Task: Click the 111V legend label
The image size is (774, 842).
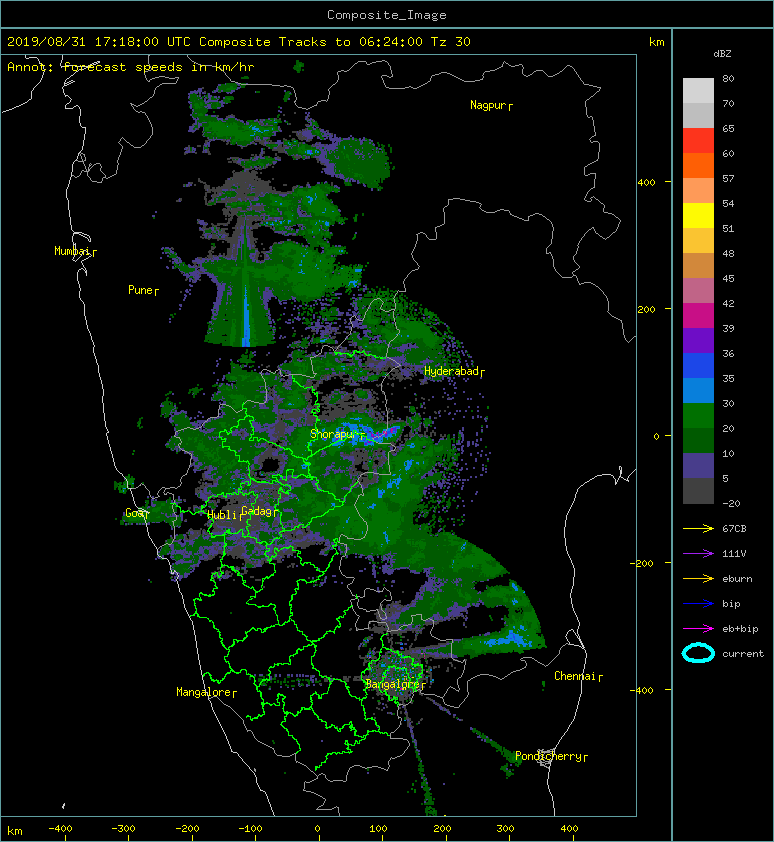Action: click(x=734, y=554)
